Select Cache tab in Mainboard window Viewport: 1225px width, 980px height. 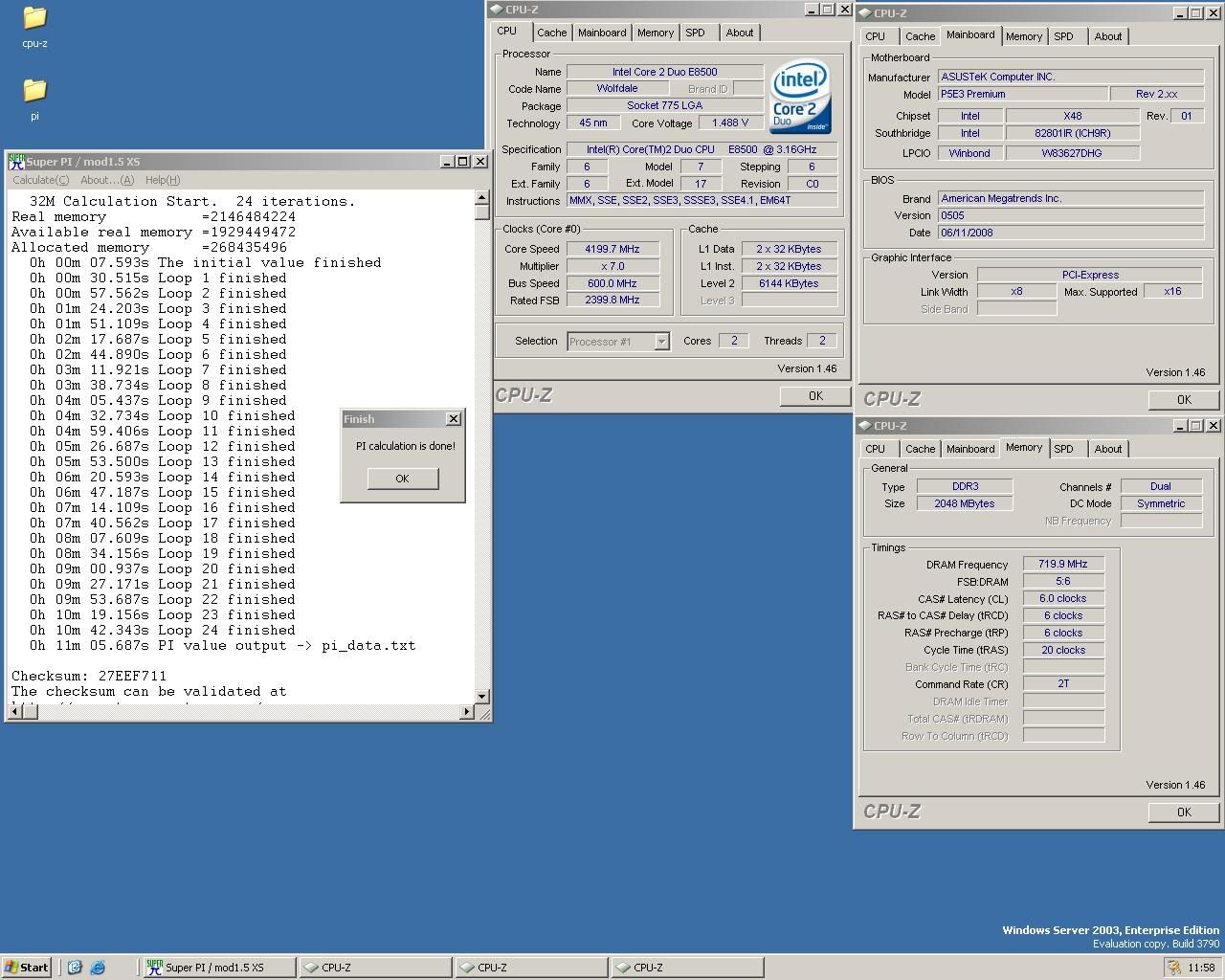pos(920,36)
